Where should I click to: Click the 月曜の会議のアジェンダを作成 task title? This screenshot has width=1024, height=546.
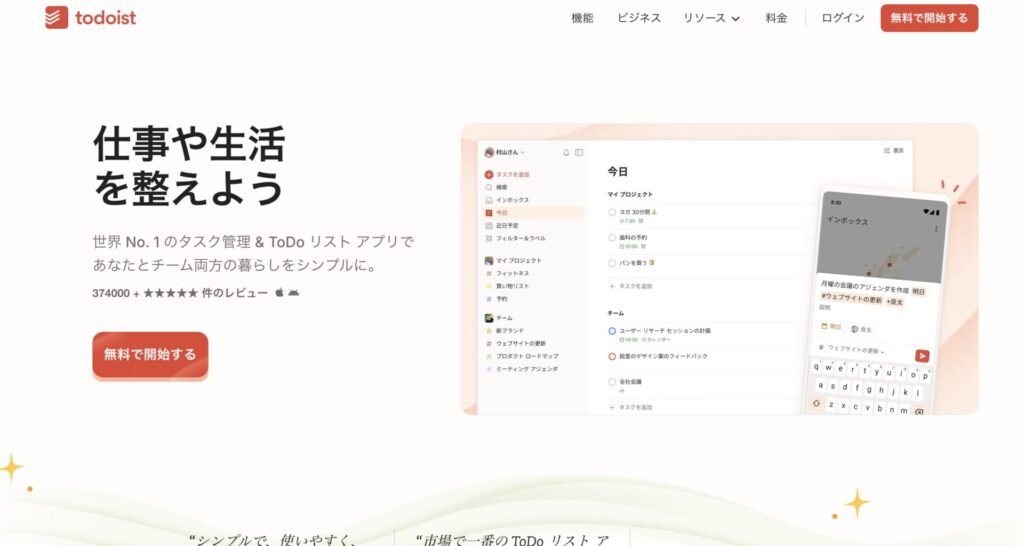tap(865, 287)
